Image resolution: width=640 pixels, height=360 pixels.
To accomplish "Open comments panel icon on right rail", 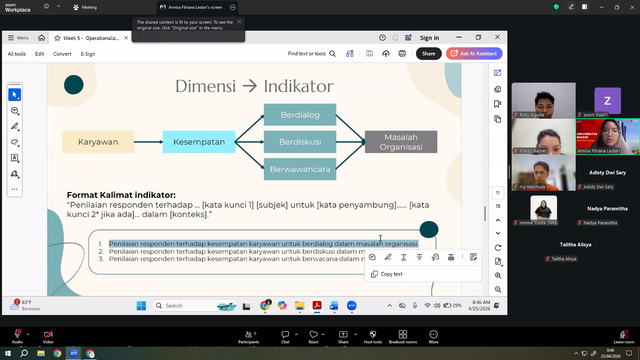I will (x=498, y=89).
